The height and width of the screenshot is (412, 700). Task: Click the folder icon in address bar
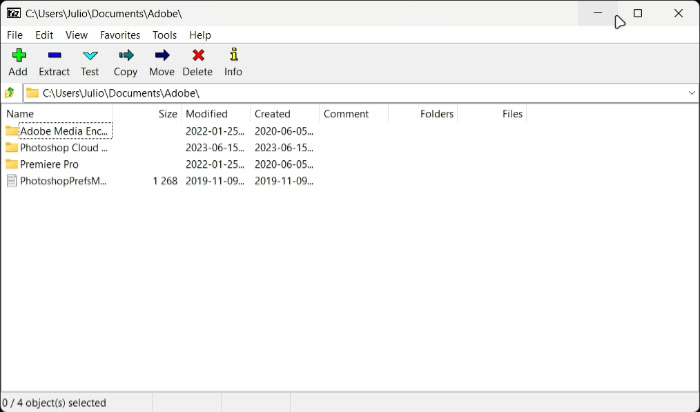point(32,93)
